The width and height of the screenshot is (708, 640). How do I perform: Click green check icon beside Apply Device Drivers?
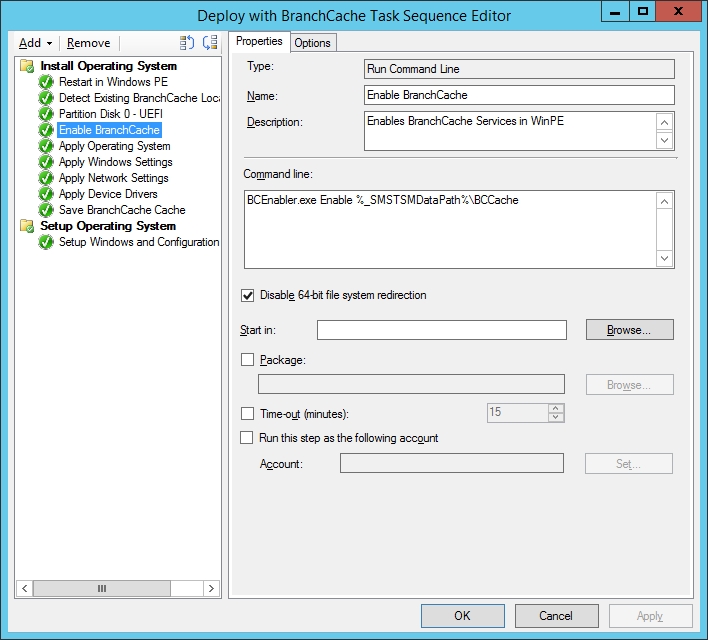[x=46, y=194]
